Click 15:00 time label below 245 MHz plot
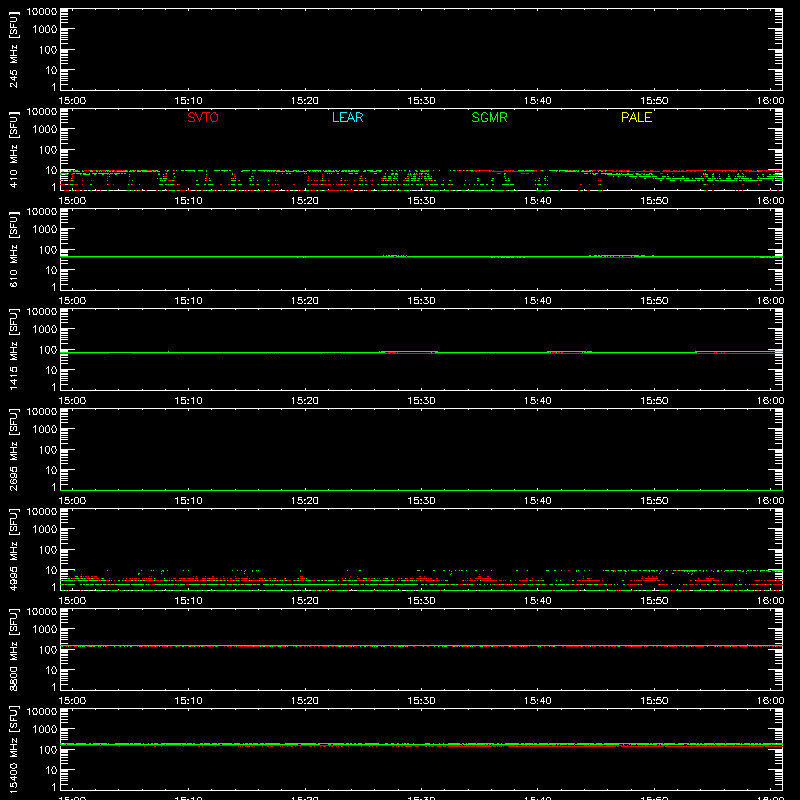 click(x=72, y=101)
